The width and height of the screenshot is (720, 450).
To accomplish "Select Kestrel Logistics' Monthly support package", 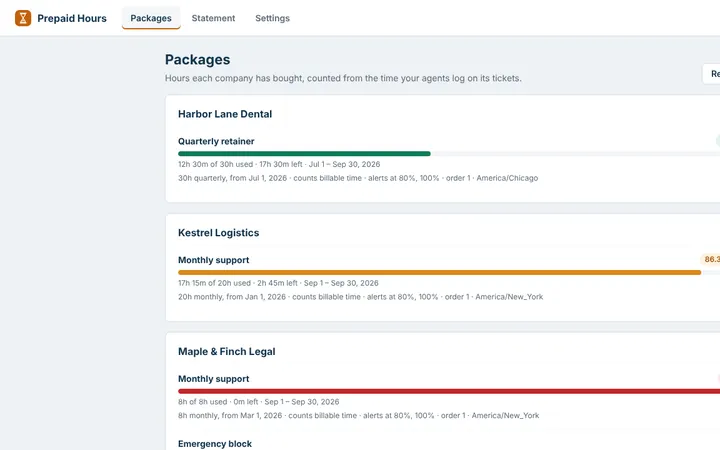I will [x=214, y=260].
